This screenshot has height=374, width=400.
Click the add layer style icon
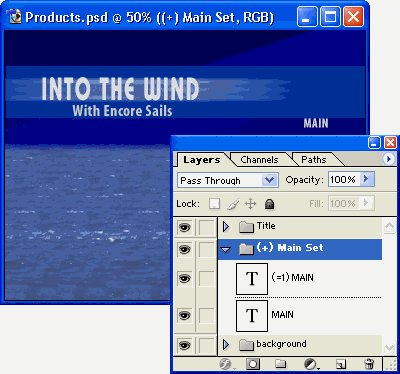(226, 364)
